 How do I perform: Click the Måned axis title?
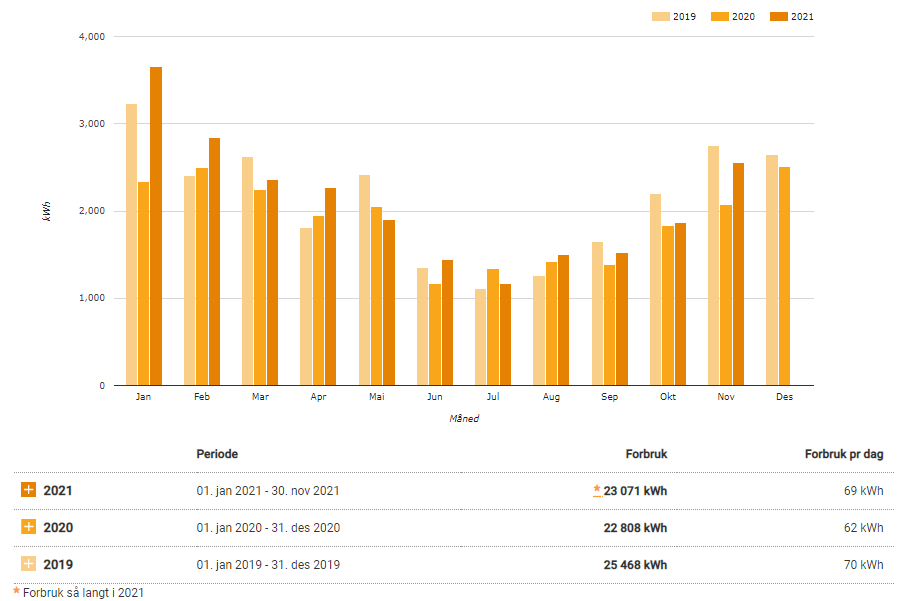point(464,419)
